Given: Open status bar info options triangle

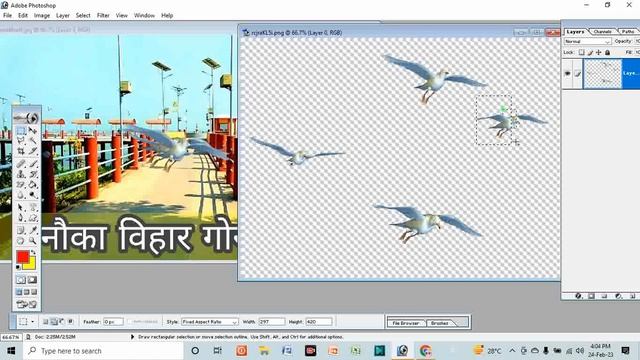Looking at the screenshot, I should click(x=132, y=337).
